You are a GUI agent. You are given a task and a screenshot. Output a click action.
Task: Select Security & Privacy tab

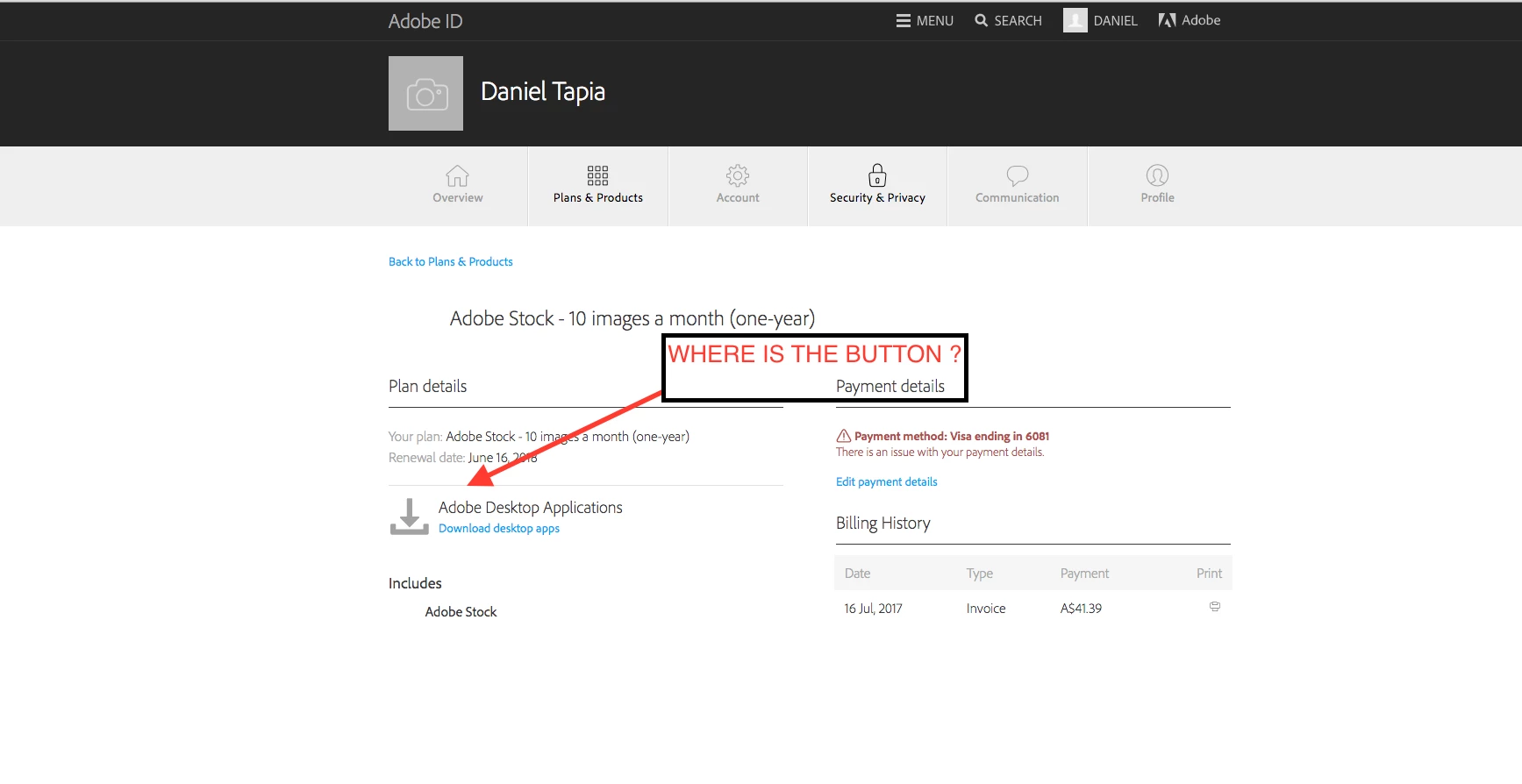[x=877, y=186]
